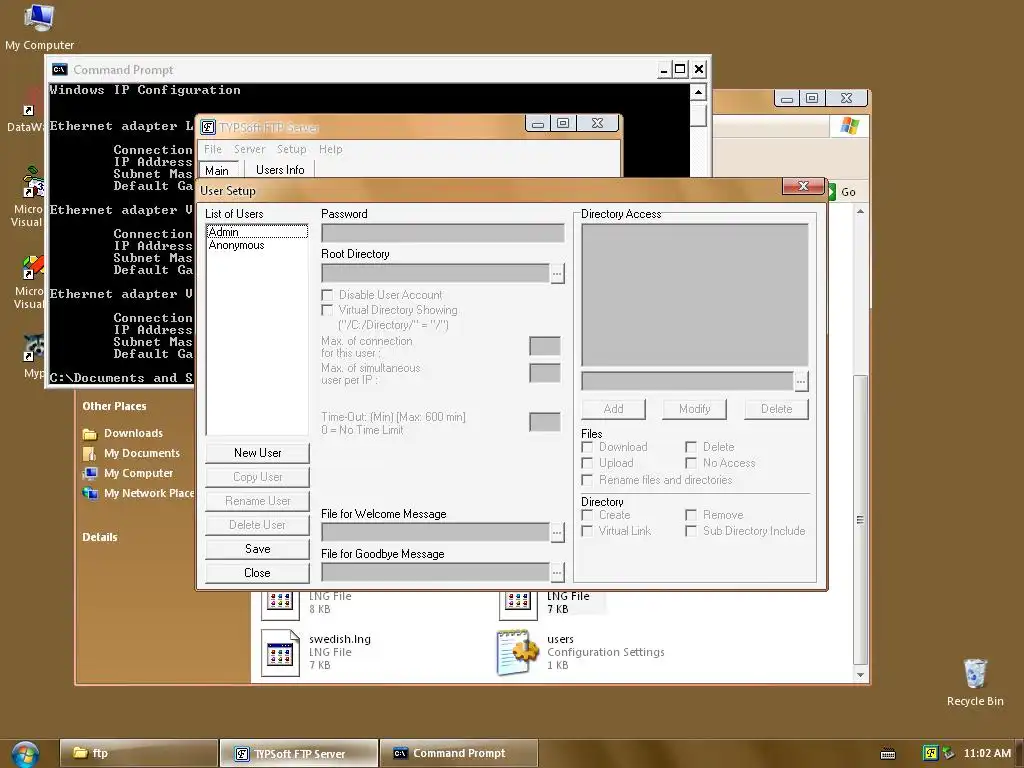Toggle Disable User Account checkbox
Screen dimensions: 1024x768
(327, 295)
